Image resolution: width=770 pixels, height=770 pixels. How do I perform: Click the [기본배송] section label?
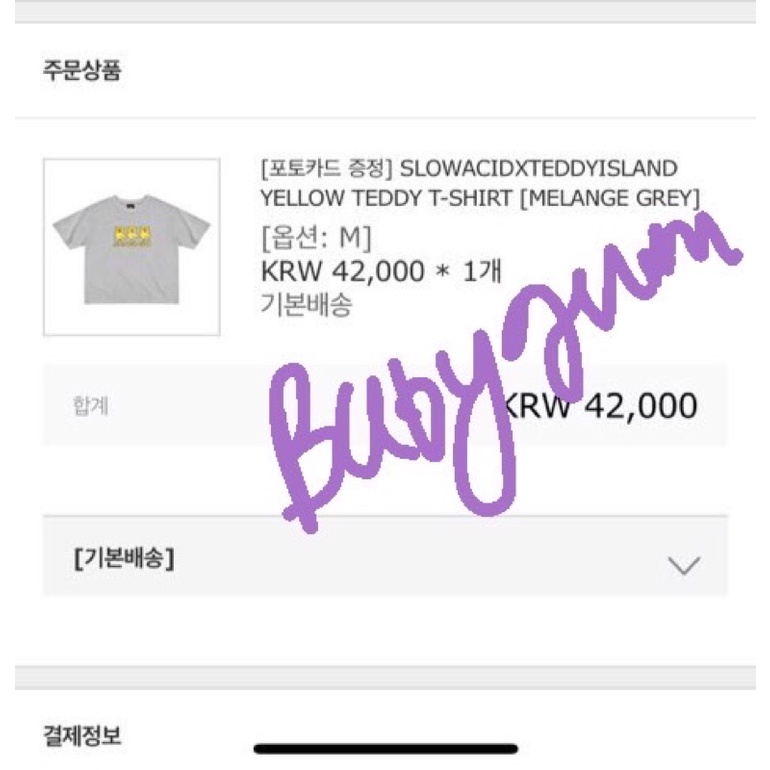[124, 558]
